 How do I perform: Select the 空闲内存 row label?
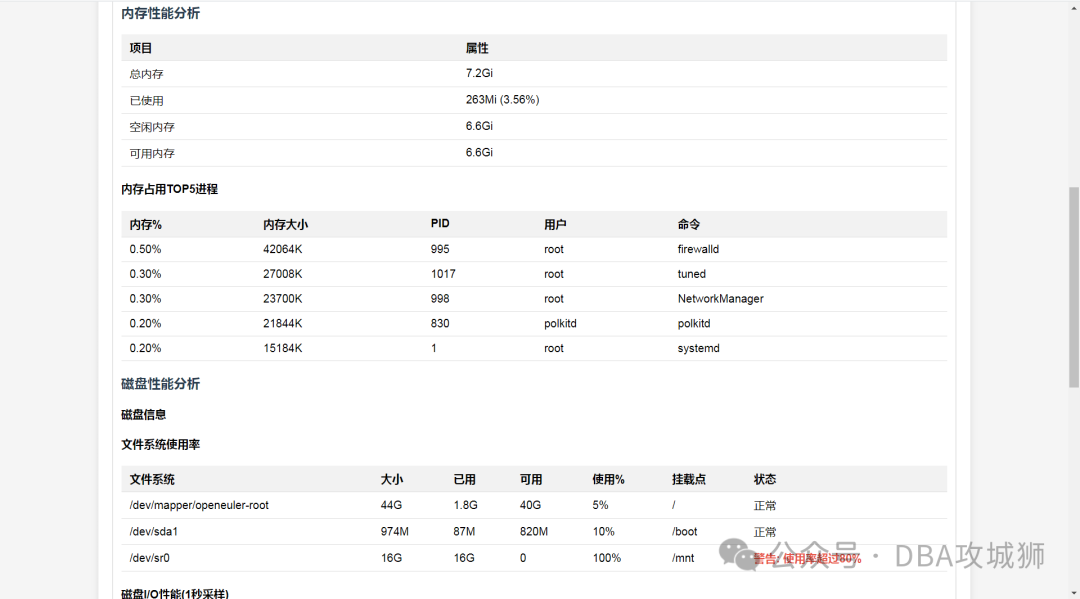152,127
